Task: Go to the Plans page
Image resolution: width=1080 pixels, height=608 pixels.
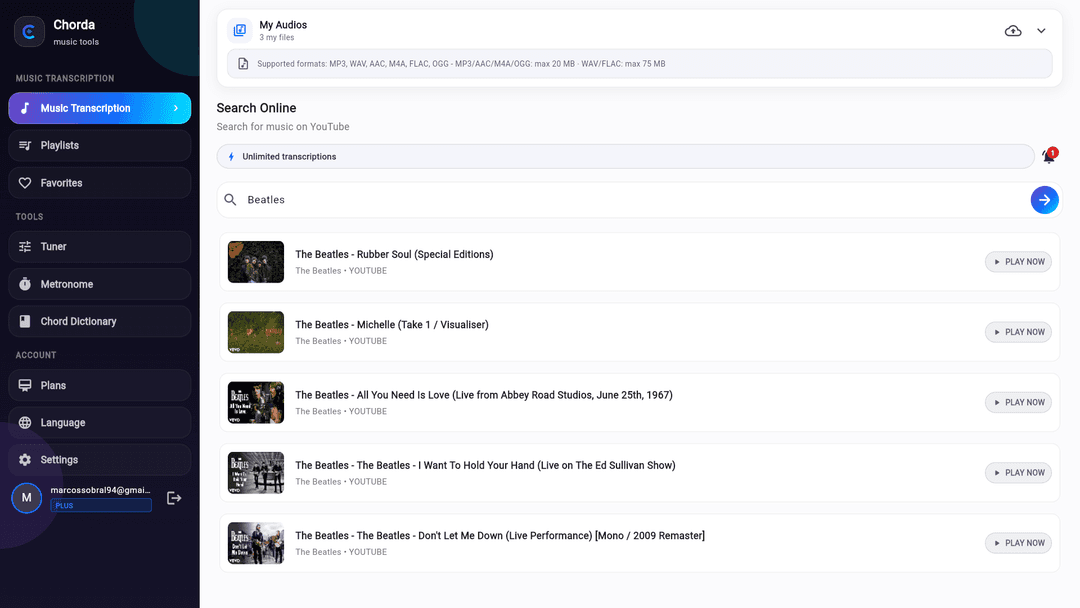Action: [x=99, y=386]
